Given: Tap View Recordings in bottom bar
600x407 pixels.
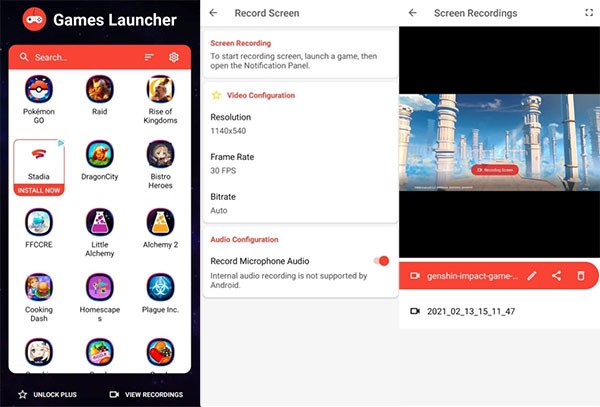Looking at the screenshot, I should [x=146, y=394].
